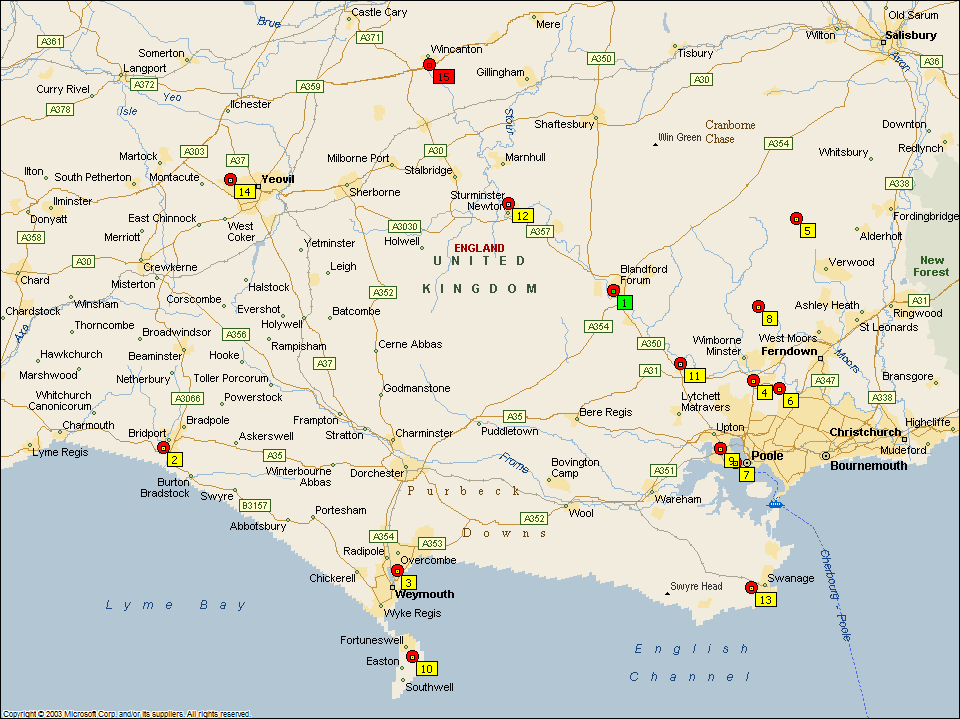Click marker 3 at Weymouth
The width and height of the screenshot is (960, 719).
coord(408,582)
